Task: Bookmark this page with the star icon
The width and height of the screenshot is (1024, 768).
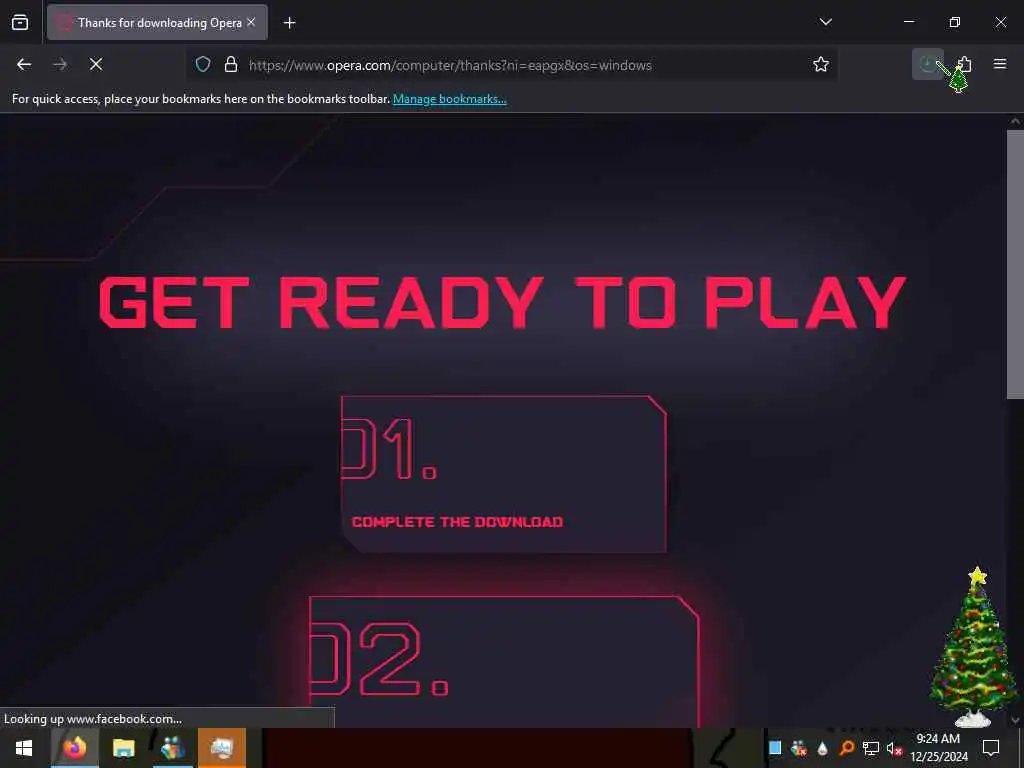Action: (821, 64)
